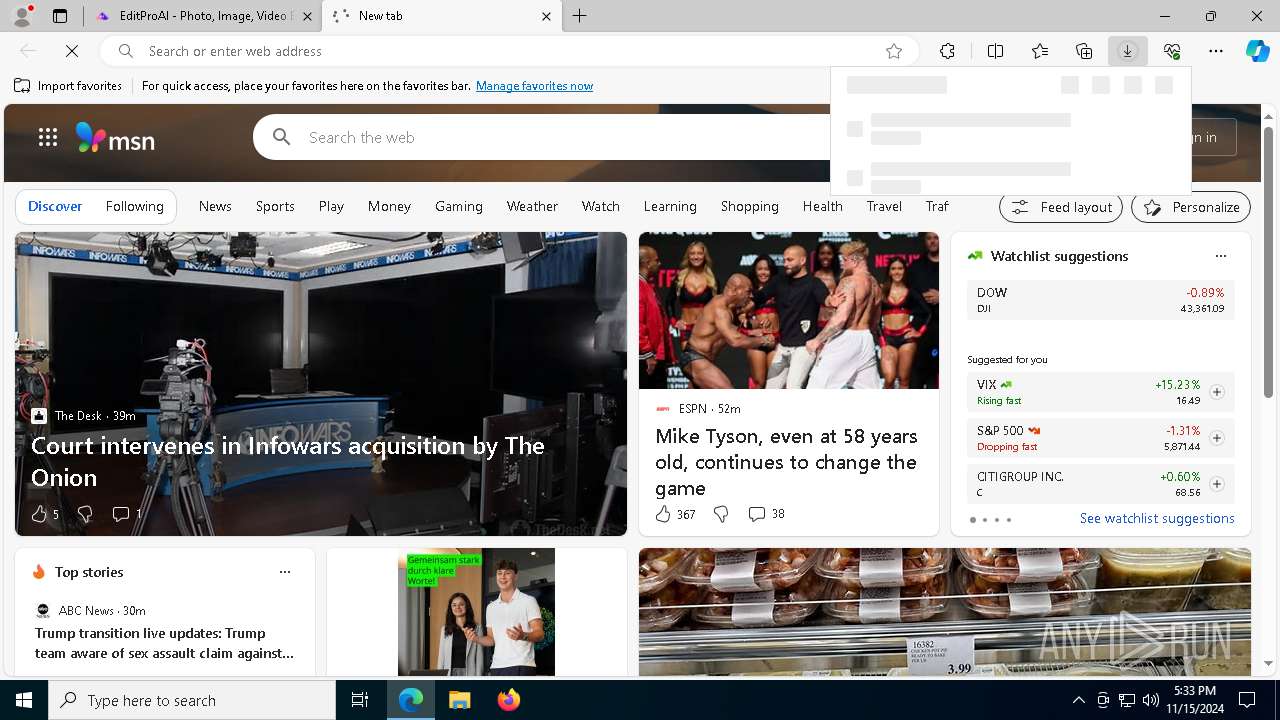Screen dimensions: 1280x720
Task: Select the Following tab
Action: pos(134,206)
